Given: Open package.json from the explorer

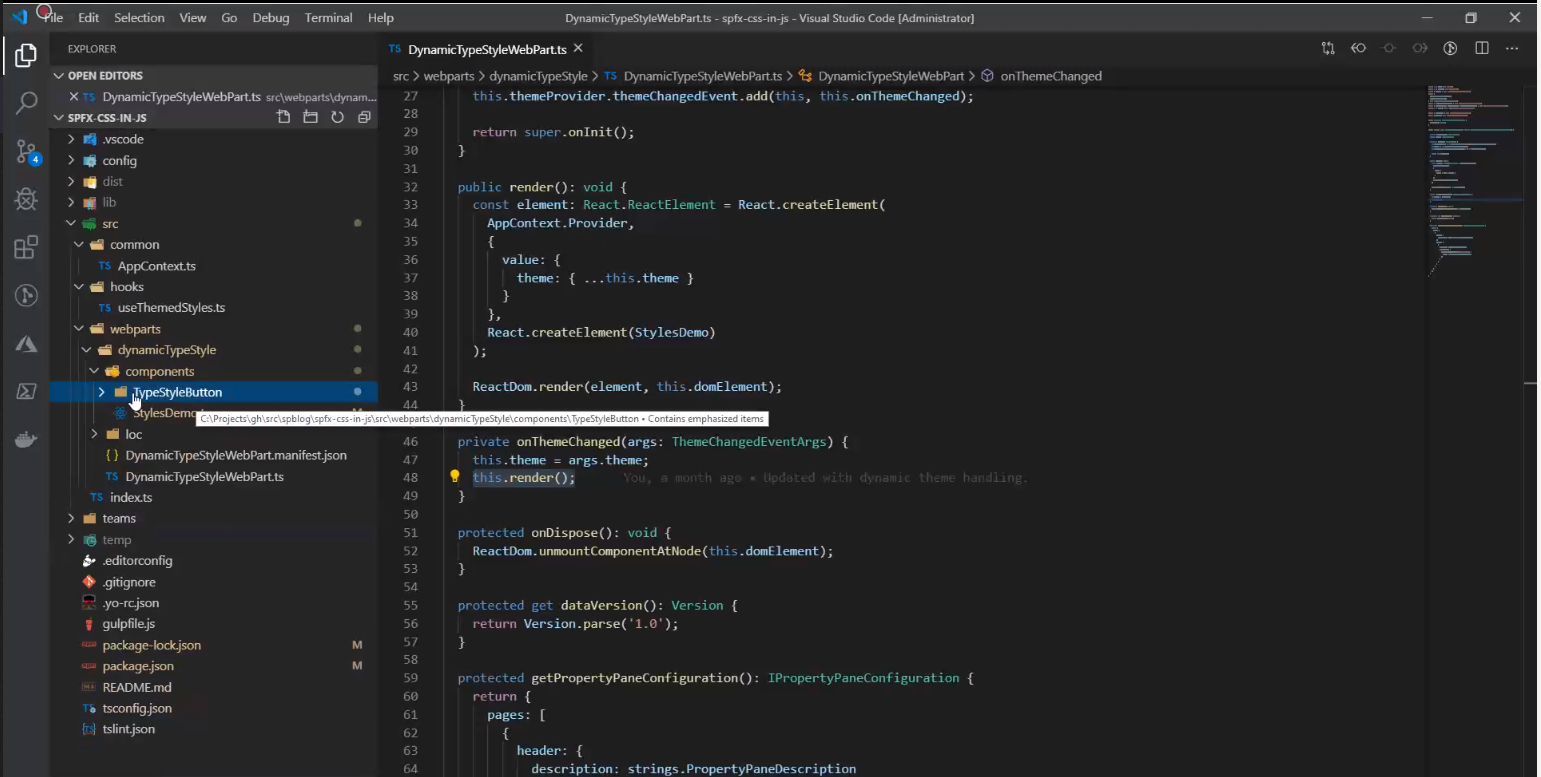Looking at the screenshot, I should pyautogui.click(x=138, y=666).
